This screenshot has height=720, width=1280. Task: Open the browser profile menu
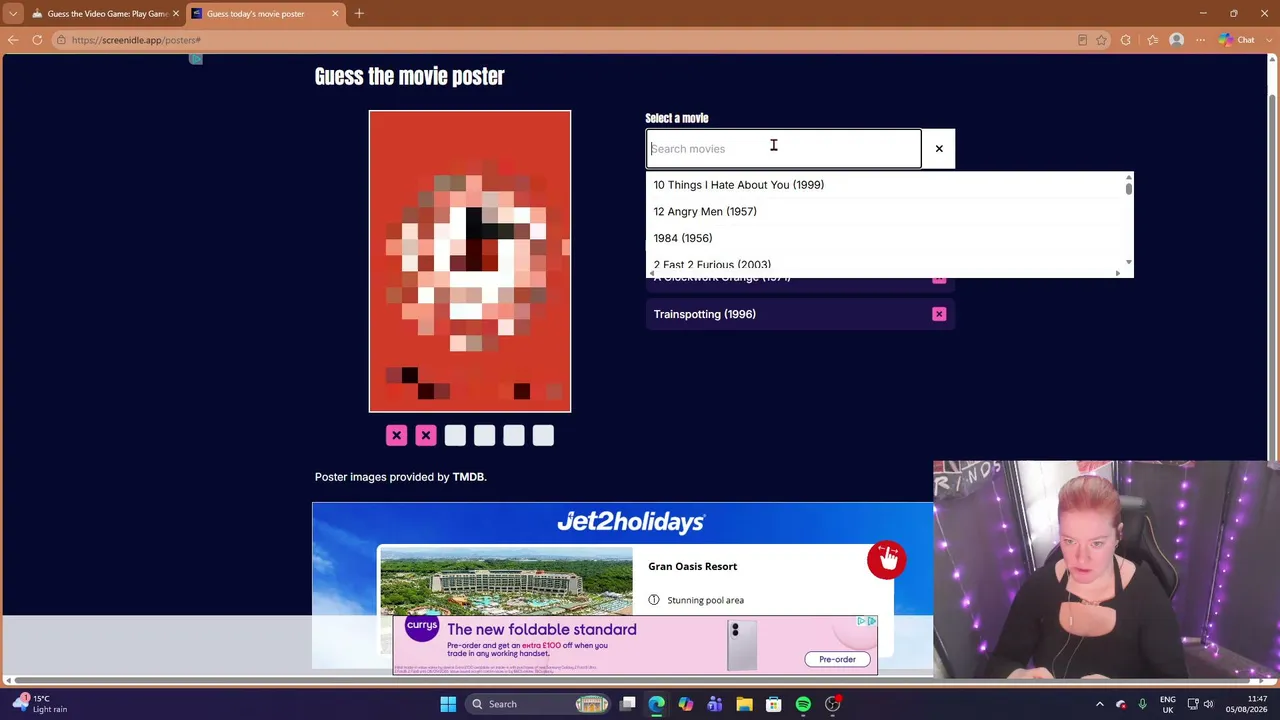click(x=1177, y=40)
